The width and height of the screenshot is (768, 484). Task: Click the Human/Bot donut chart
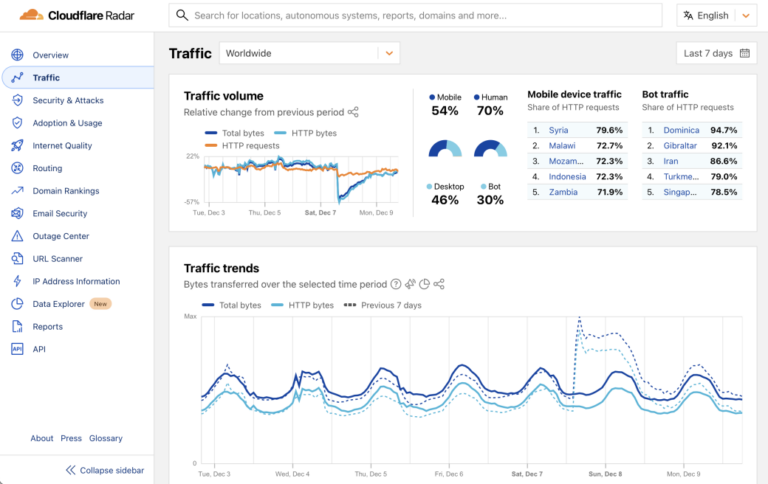490,148
